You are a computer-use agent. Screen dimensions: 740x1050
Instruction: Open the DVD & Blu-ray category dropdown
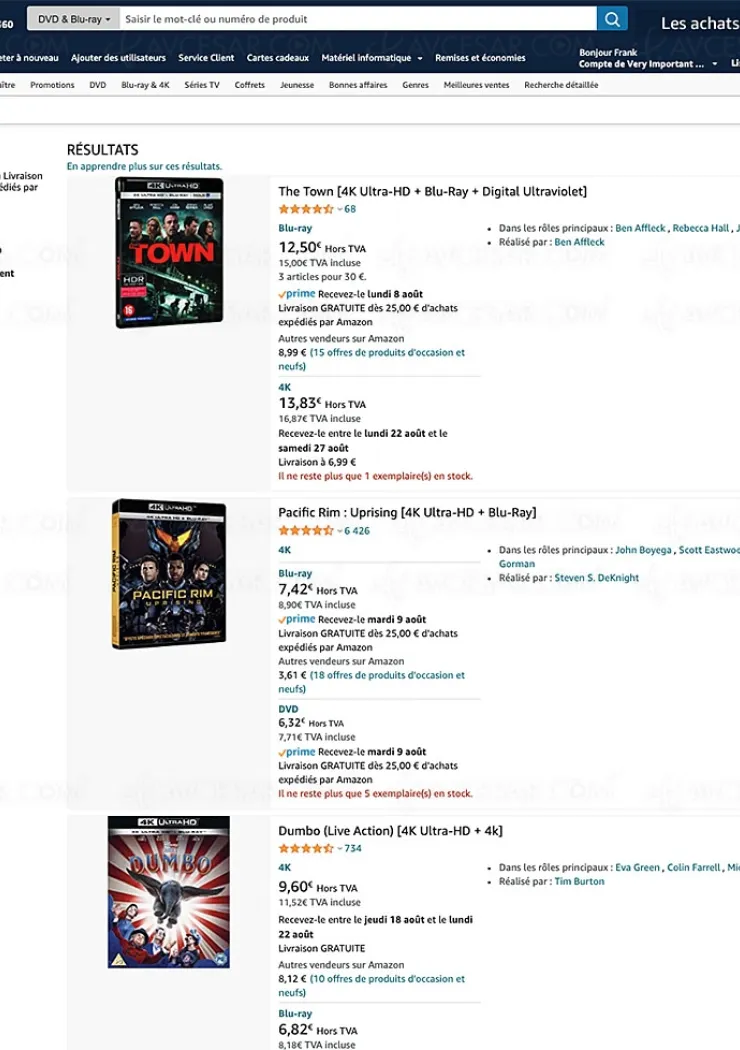[73, 19]
